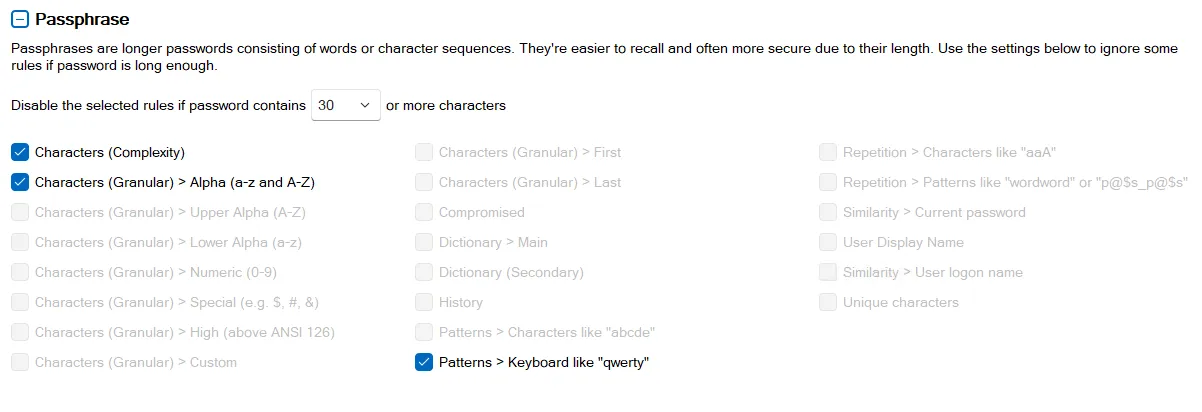Uncheck Patterns > Keyboard like "qwerty"
The image size is (1202, 412).
[x=424, y=362]
